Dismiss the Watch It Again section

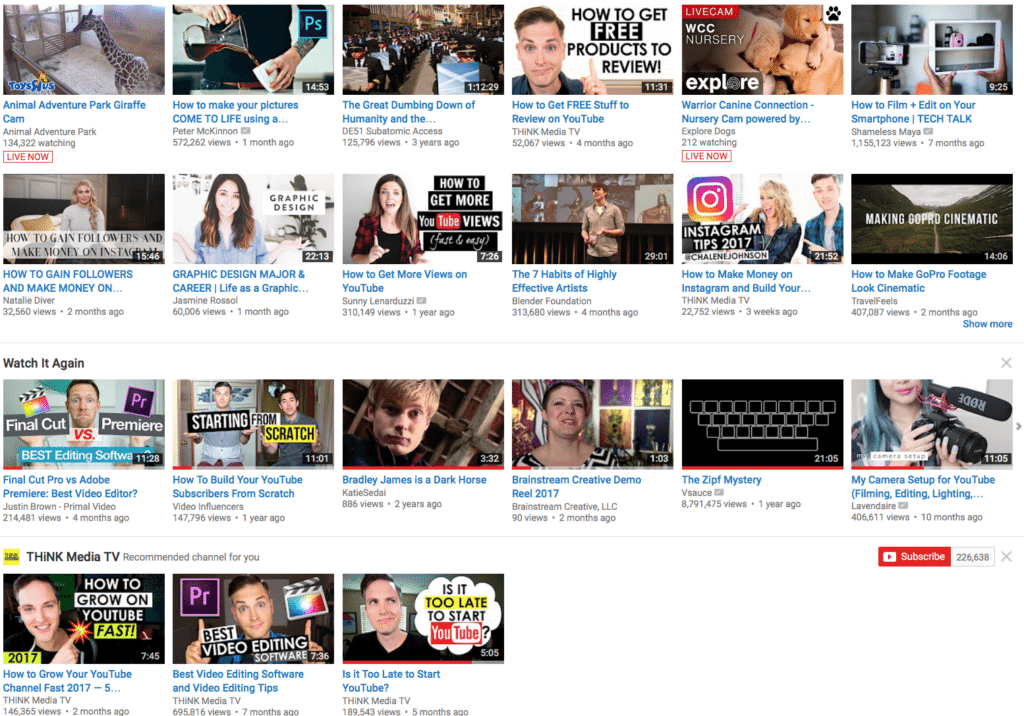(x=1006, y=363)
